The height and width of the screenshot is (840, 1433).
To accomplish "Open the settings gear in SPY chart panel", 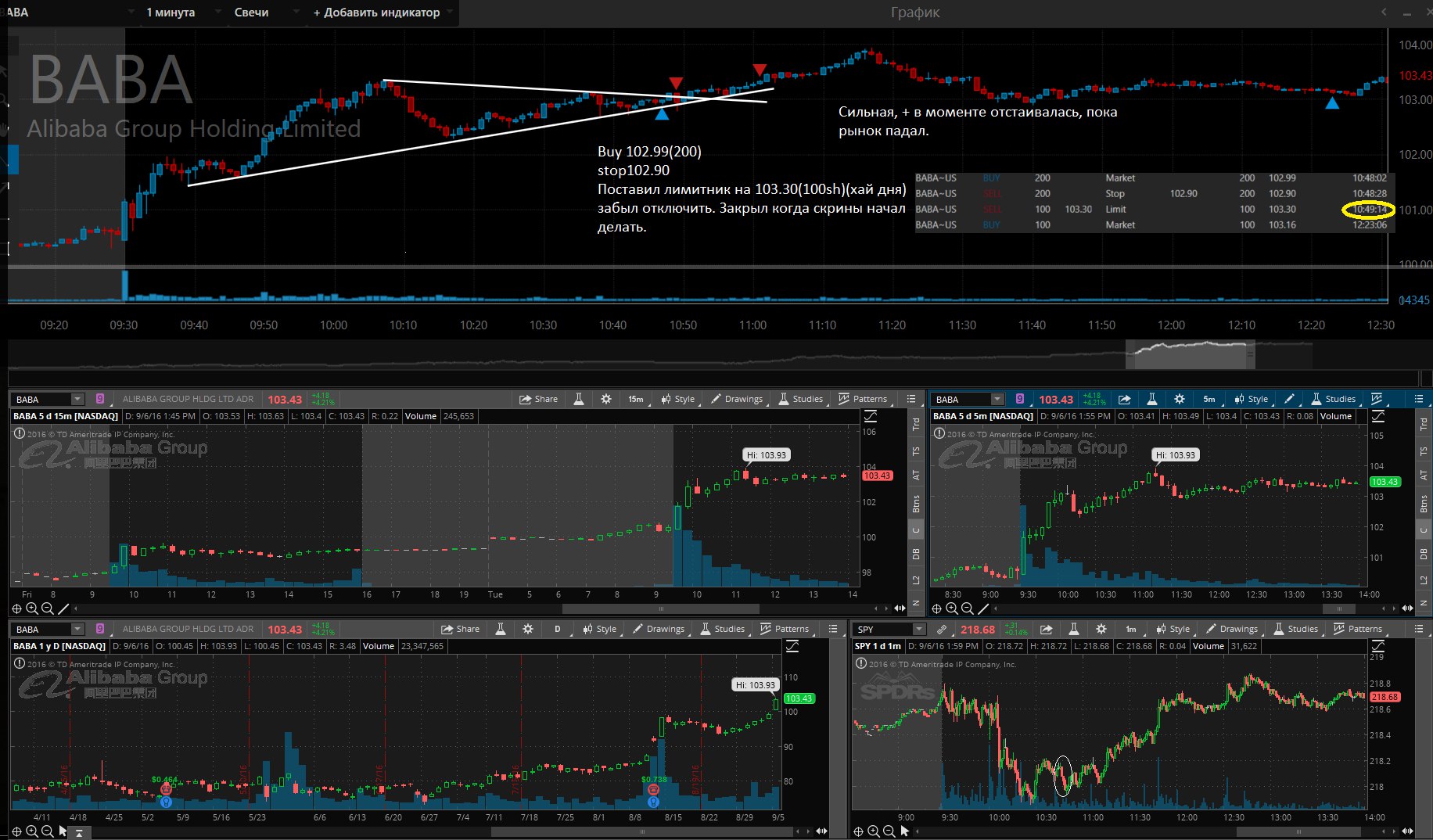I will (x=1101, y=629).
